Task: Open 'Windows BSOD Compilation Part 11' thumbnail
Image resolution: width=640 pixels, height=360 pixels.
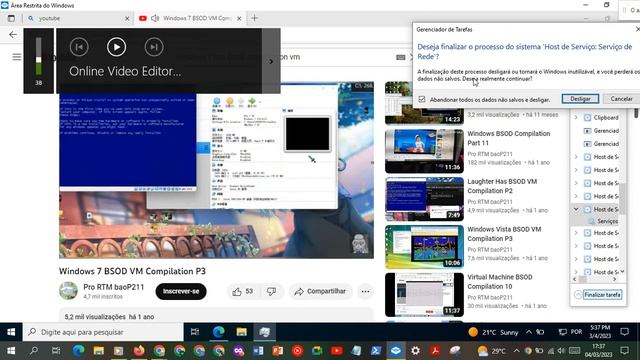Action: pos(424,151)
